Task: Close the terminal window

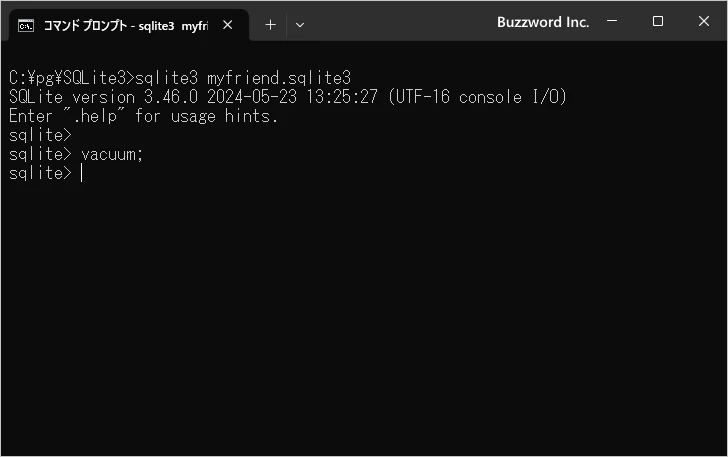Action: pos(703,22)
